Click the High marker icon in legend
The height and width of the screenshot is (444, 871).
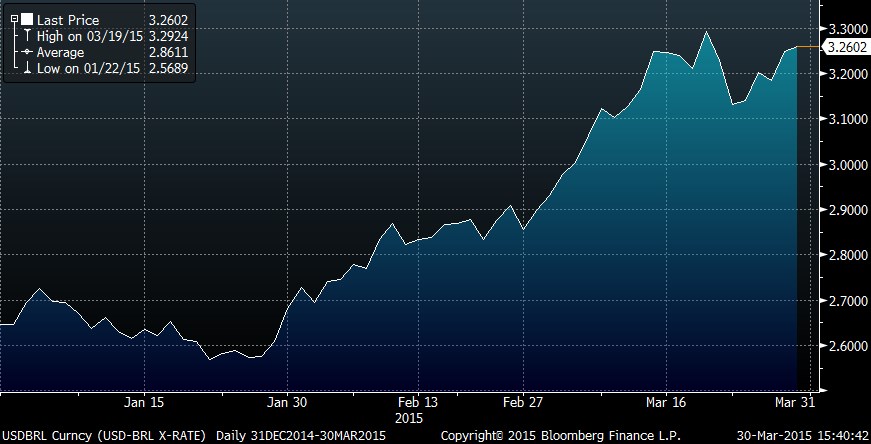[27, 36]
